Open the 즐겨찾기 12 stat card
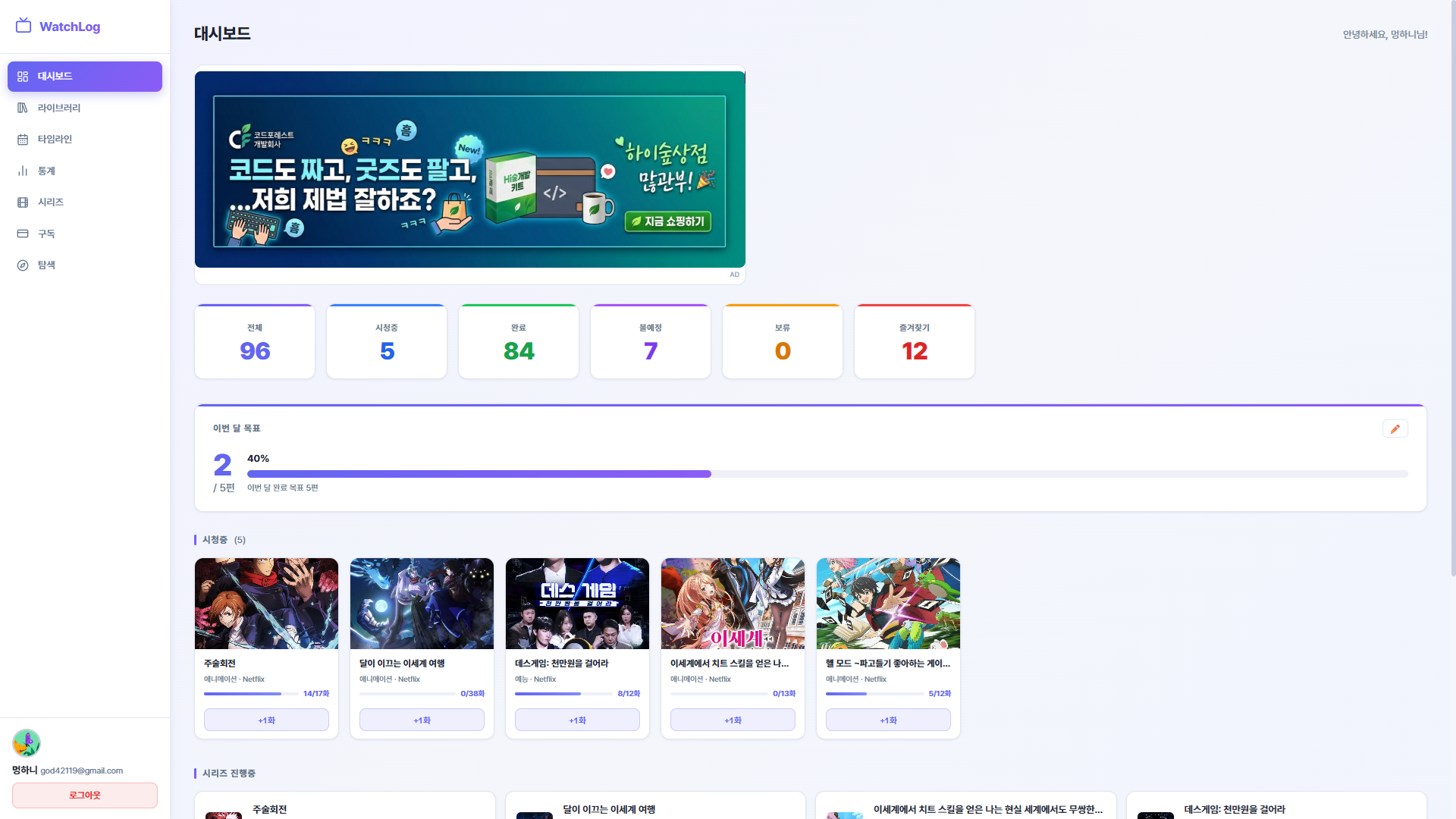Viewport: 1456px width, 819px height. [915, 341]
